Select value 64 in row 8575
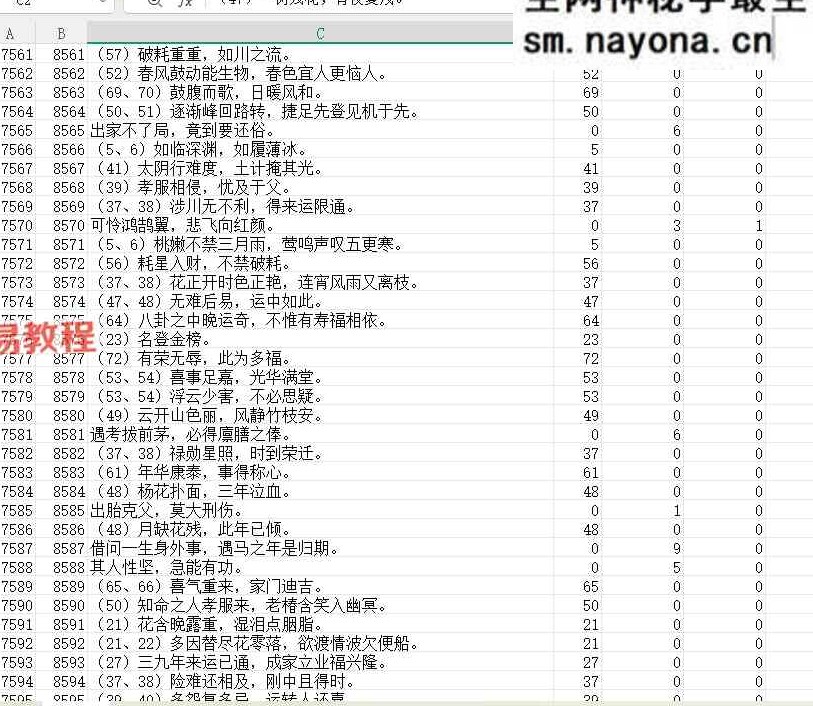 (591, 321)
